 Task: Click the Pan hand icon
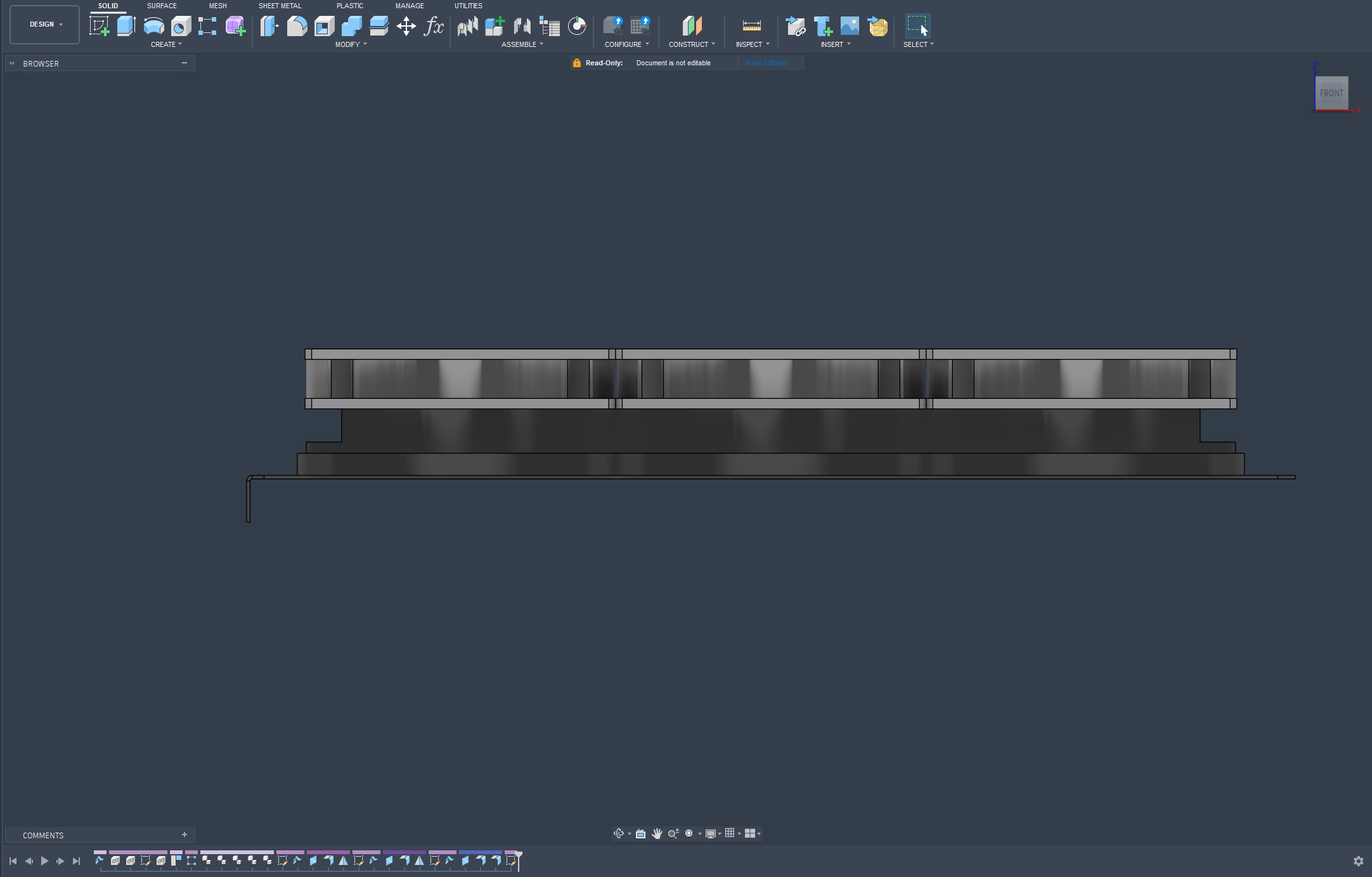[657, 833]
